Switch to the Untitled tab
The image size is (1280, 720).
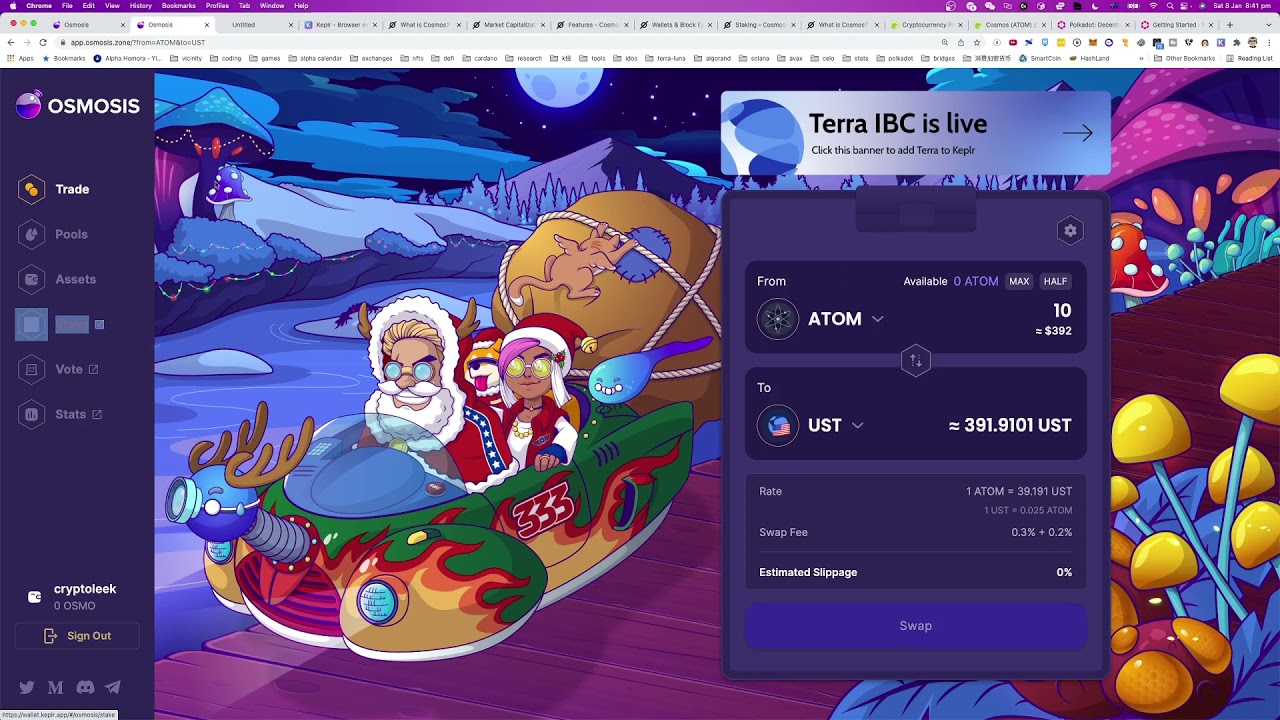click(255, 24)
